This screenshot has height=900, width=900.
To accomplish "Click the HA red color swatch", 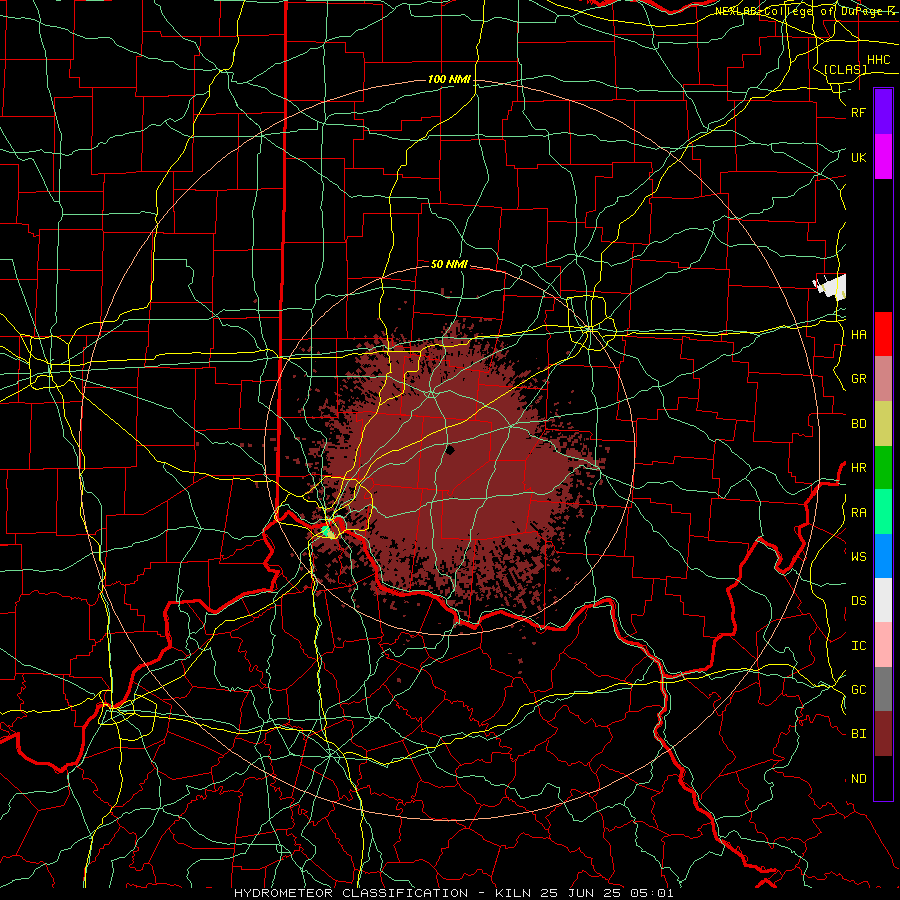I will [x=883, y=334].
